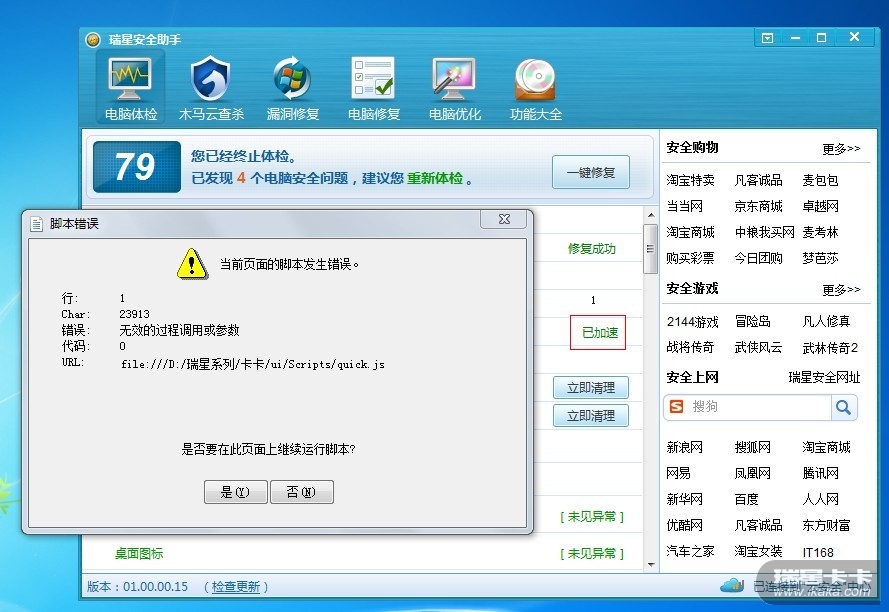Open 武林传奇2 game link
889x612 pixels.
(x=831, y=348)
